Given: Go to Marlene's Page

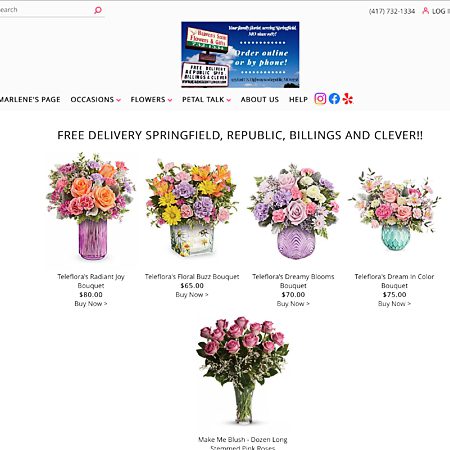Looking at the screenshot, I should pyautogui.click(x=30, y=99).
